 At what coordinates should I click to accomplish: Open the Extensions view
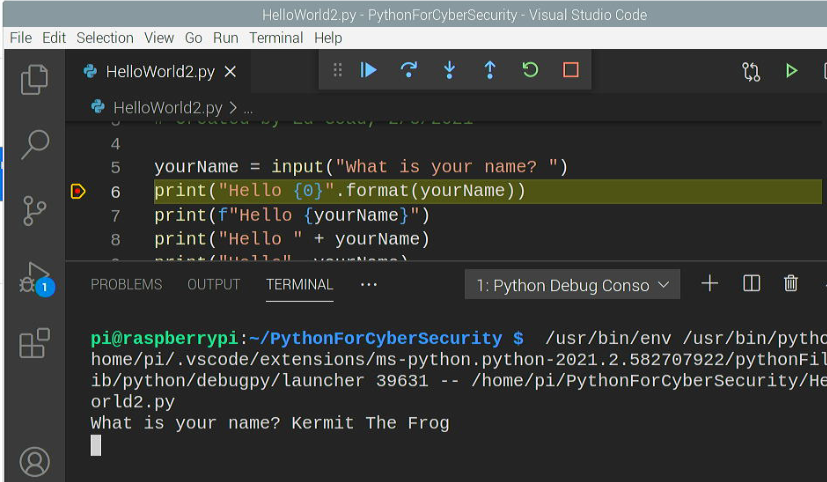[x=34, y=343]
